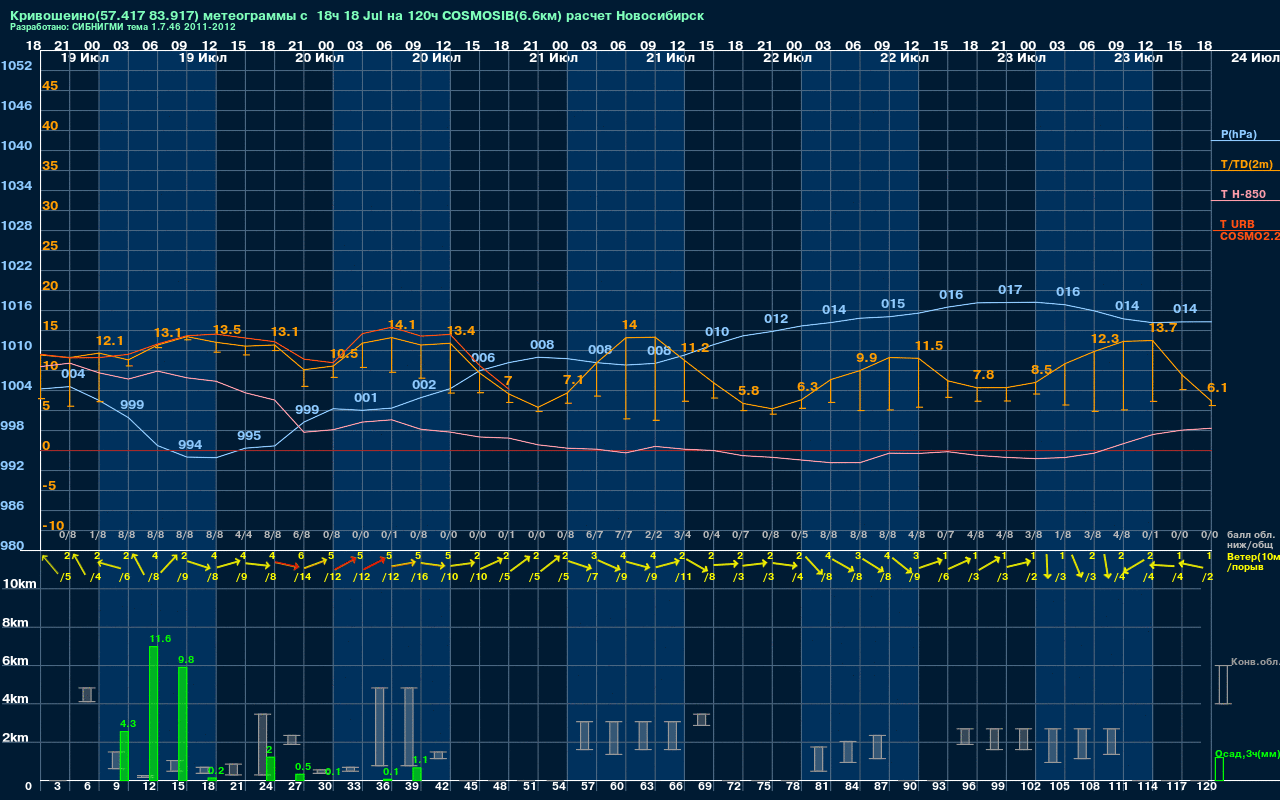Click the 0.5 precipitation value label

coord(303,766)
